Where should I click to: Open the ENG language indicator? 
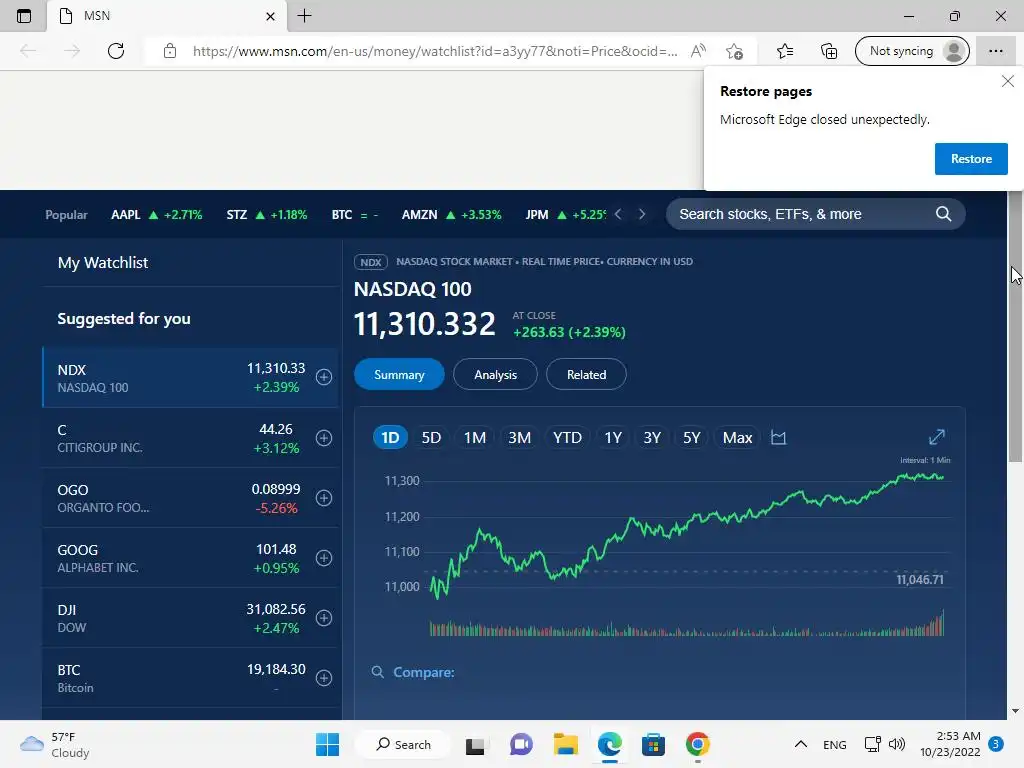[835, 744]
